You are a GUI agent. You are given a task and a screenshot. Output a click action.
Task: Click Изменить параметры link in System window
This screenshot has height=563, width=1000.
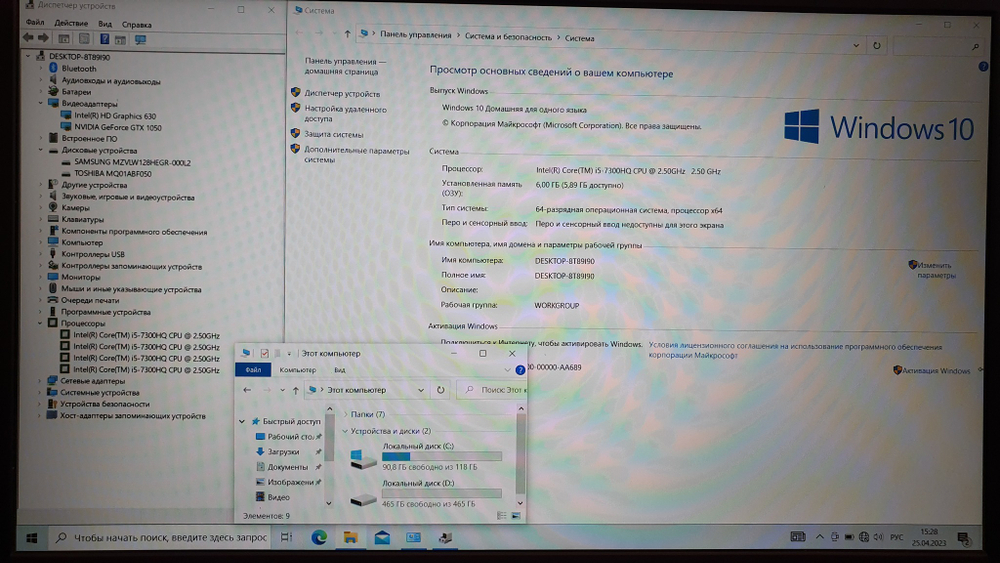click(x=936, y=270)
